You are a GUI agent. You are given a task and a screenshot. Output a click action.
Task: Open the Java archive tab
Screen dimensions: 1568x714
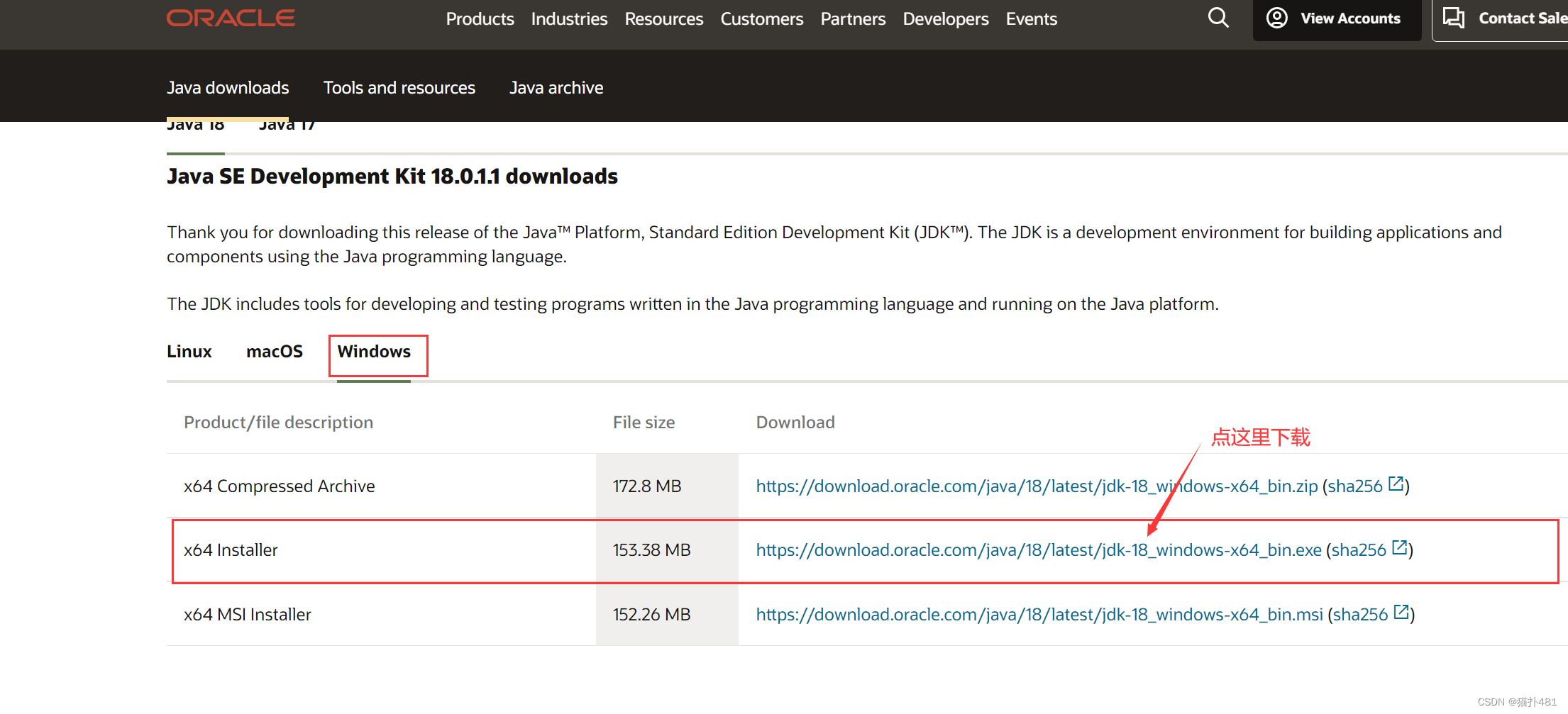pos(556,88)
